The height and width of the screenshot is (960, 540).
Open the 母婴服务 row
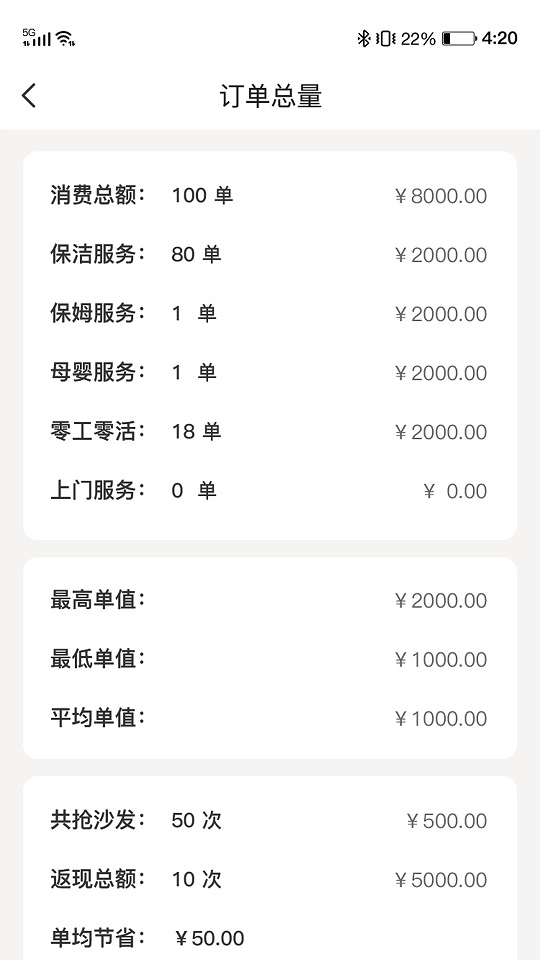click(269, 372)
